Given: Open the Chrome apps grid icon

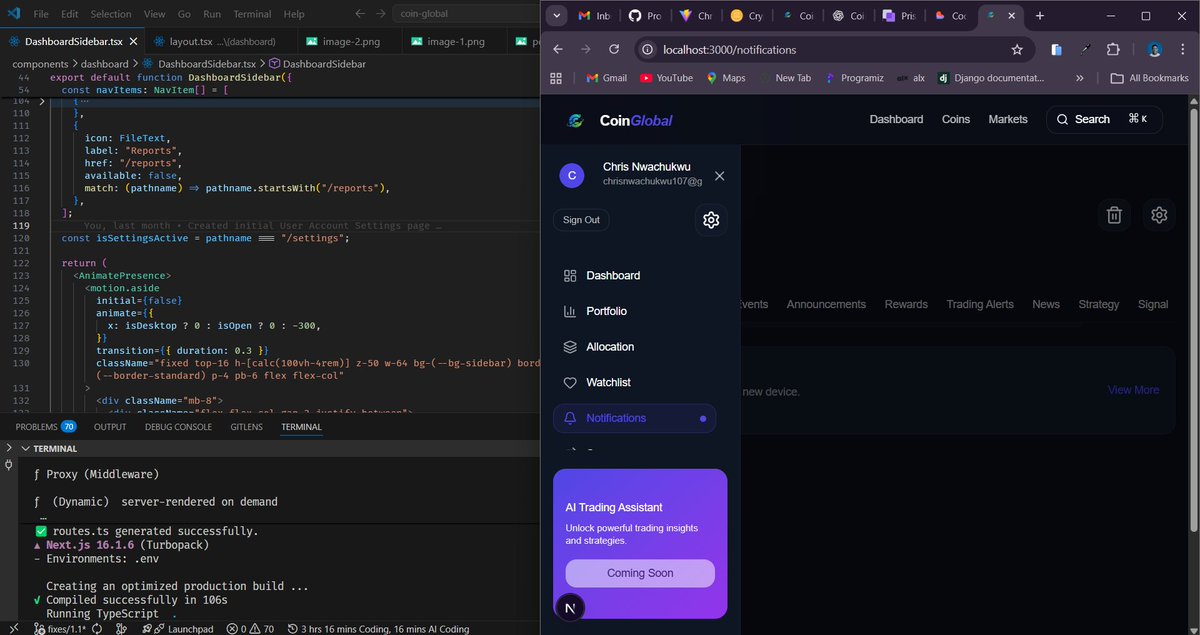Looking at the screenshot, I should [556, 78].
